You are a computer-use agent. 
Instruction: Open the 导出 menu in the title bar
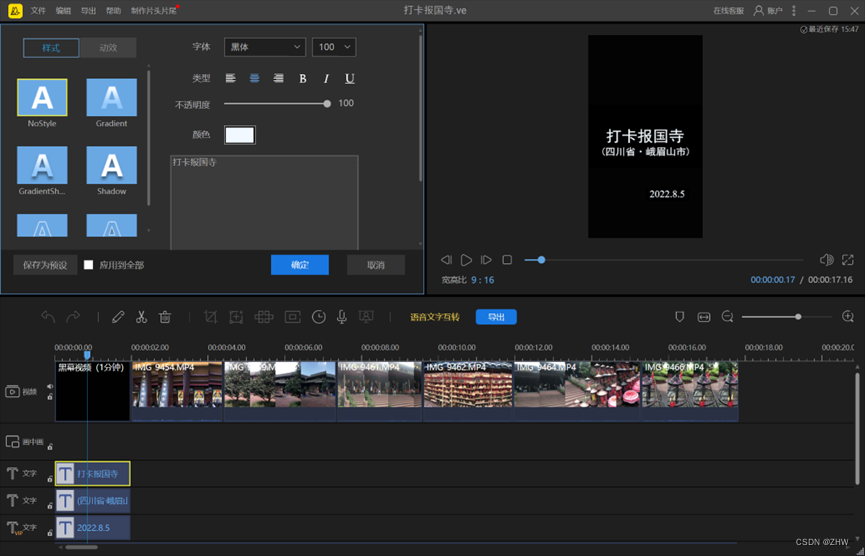coord(88,10)
